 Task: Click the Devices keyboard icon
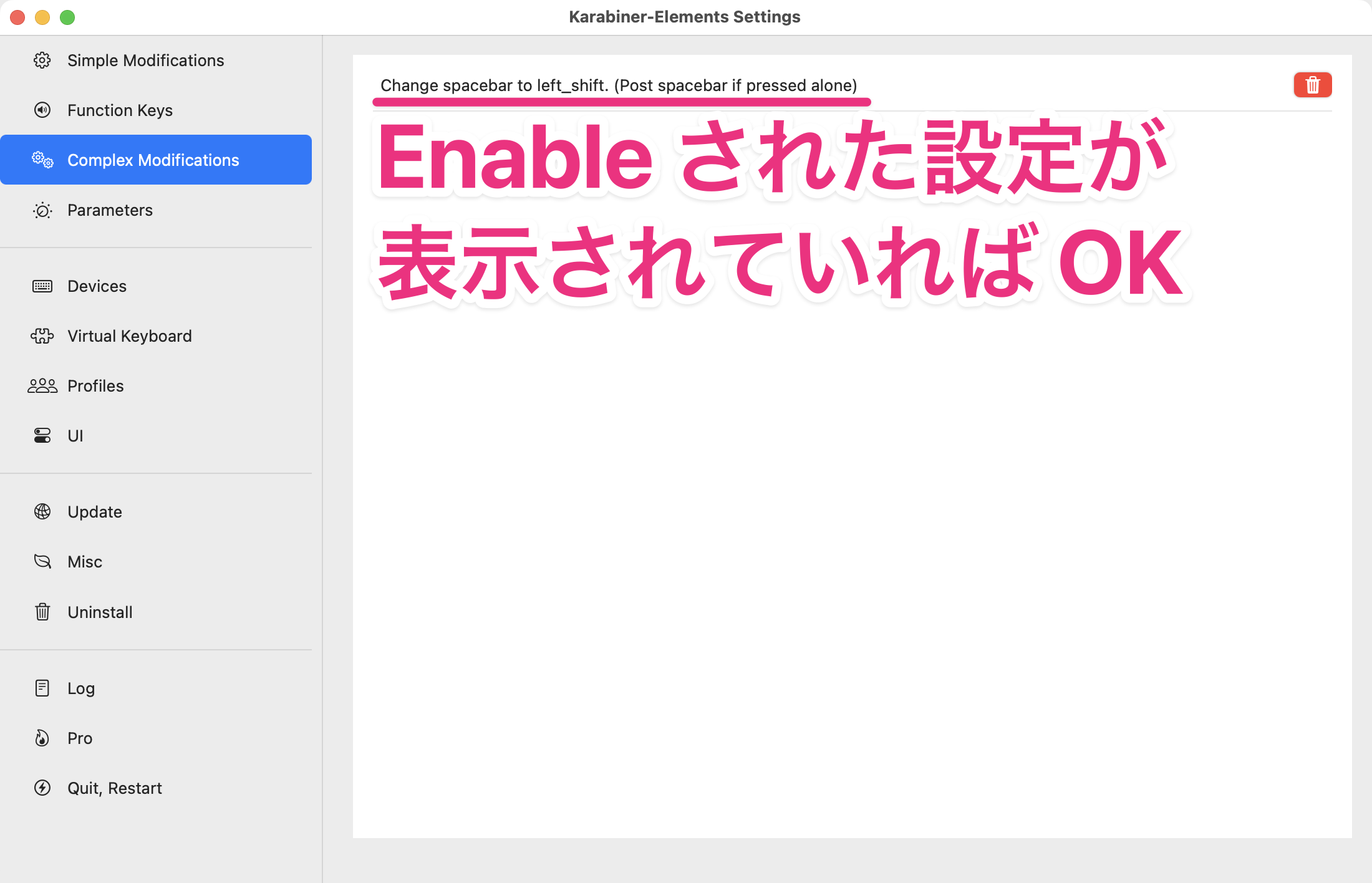point(42,286)
